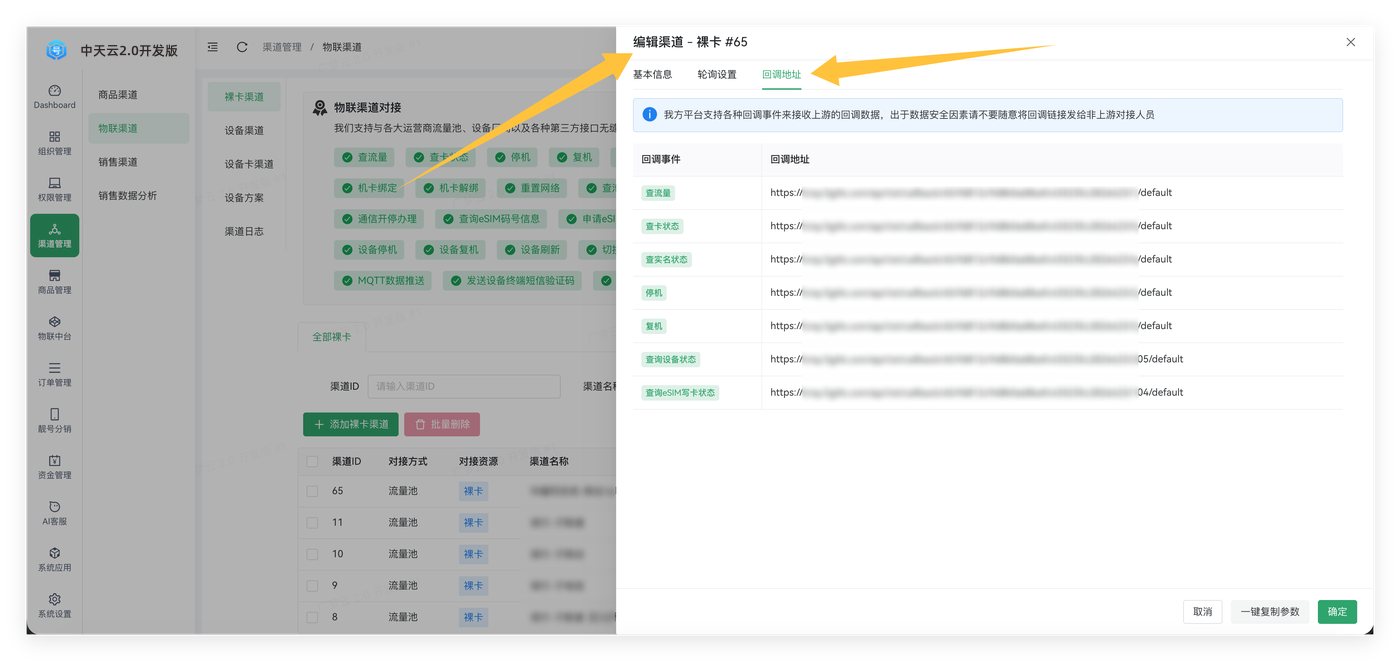This screenshot has width=1400, height=661.
Task: Open 渠道日志 in the channel list
Action: [244, 231]
